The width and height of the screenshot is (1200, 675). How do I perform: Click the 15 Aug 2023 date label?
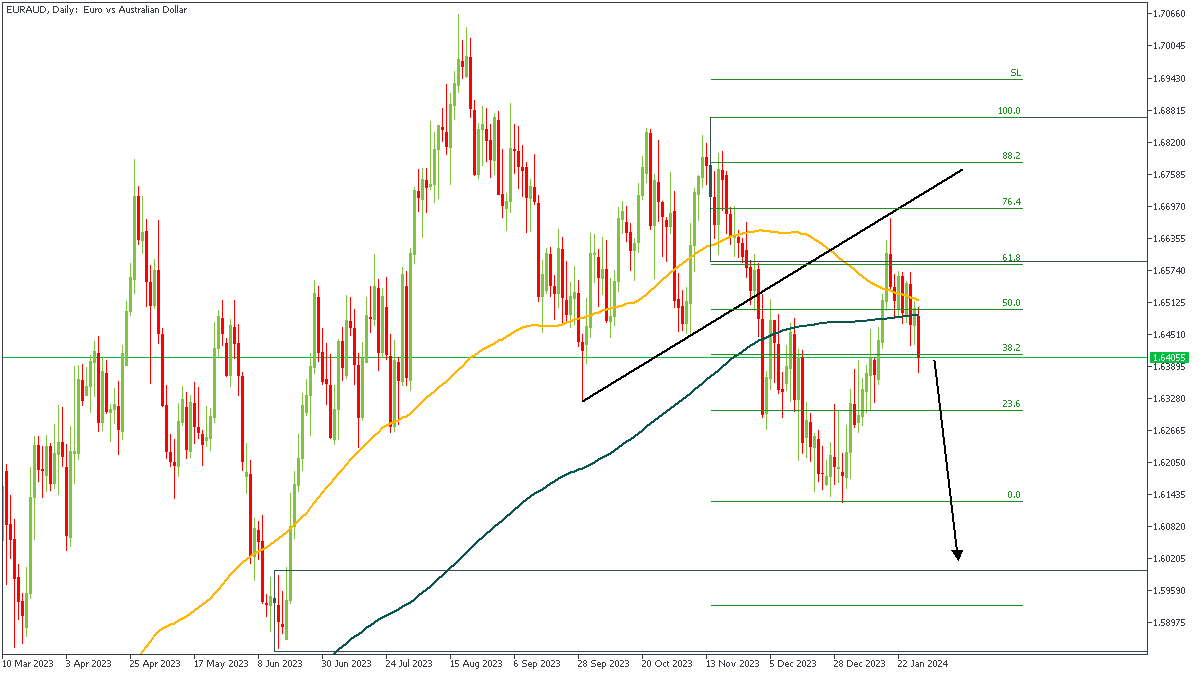pos(474,663)
